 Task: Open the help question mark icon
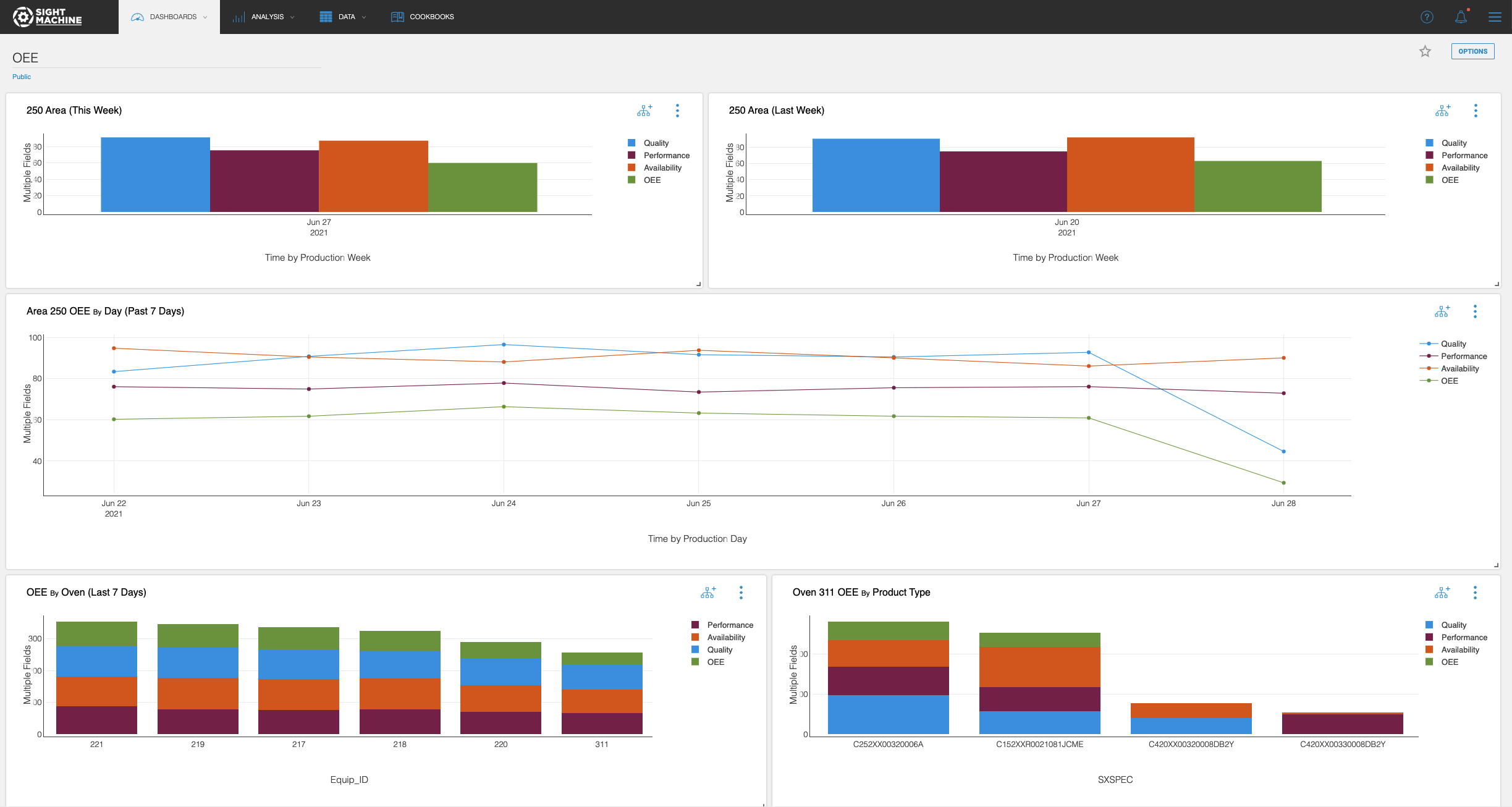[1427, 17]
